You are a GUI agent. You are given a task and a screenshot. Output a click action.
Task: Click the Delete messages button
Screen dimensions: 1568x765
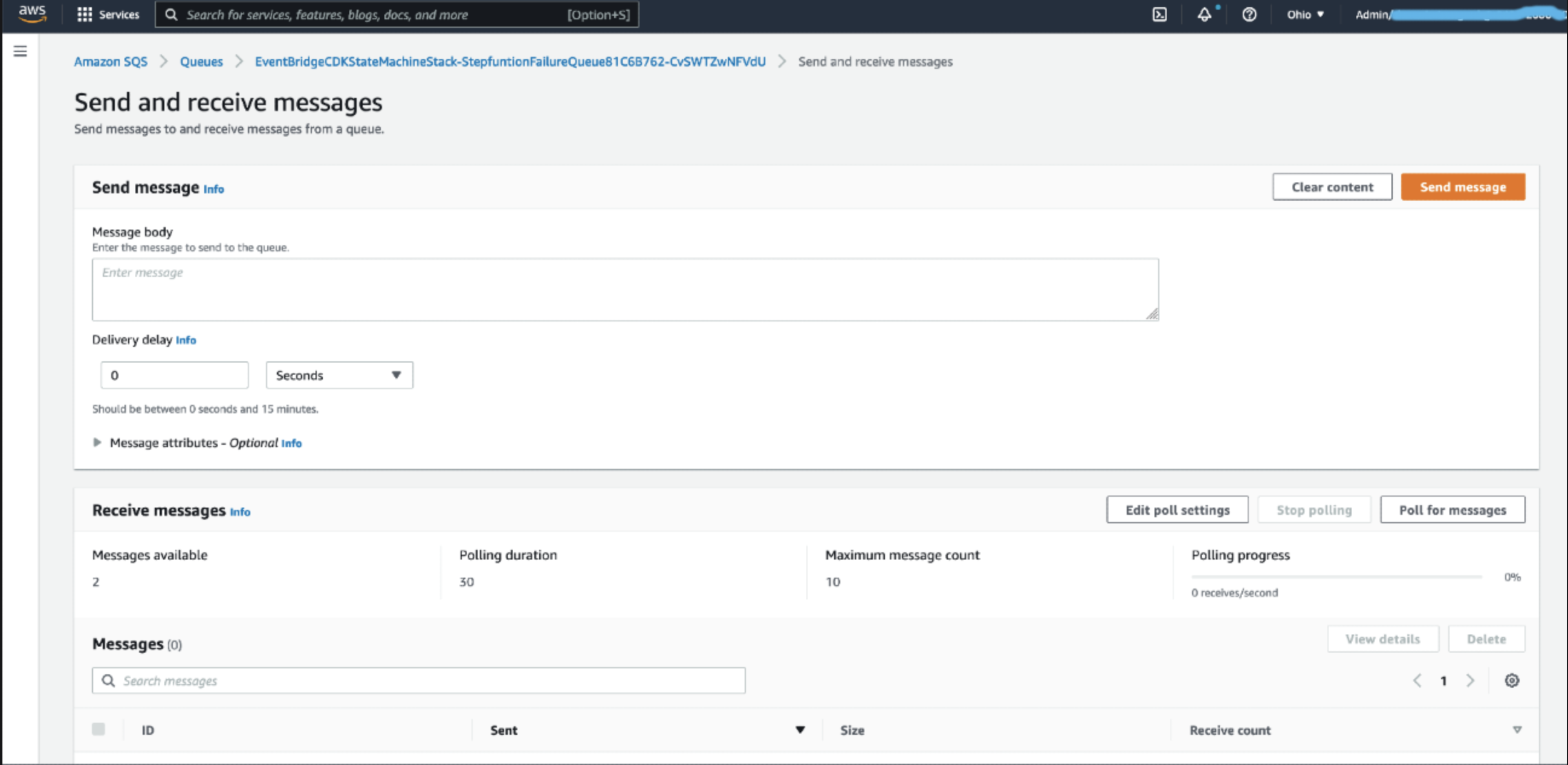pyautogui.click(x=1486, y=639)
